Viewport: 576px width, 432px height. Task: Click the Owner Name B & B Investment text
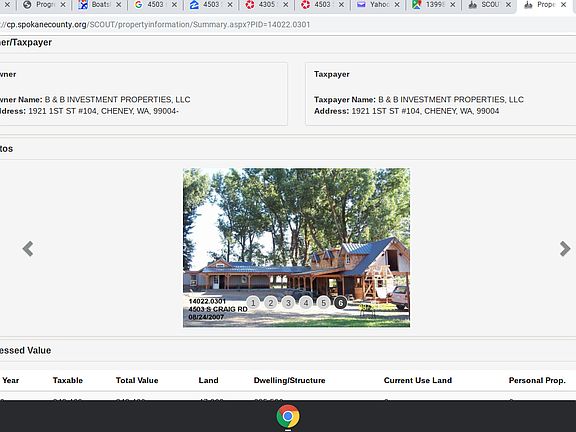tap(95, 100)
